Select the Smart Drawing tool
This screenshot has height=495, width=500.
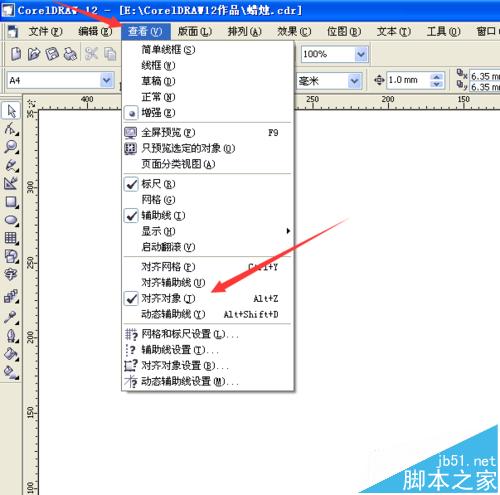(x=11, y=183)
